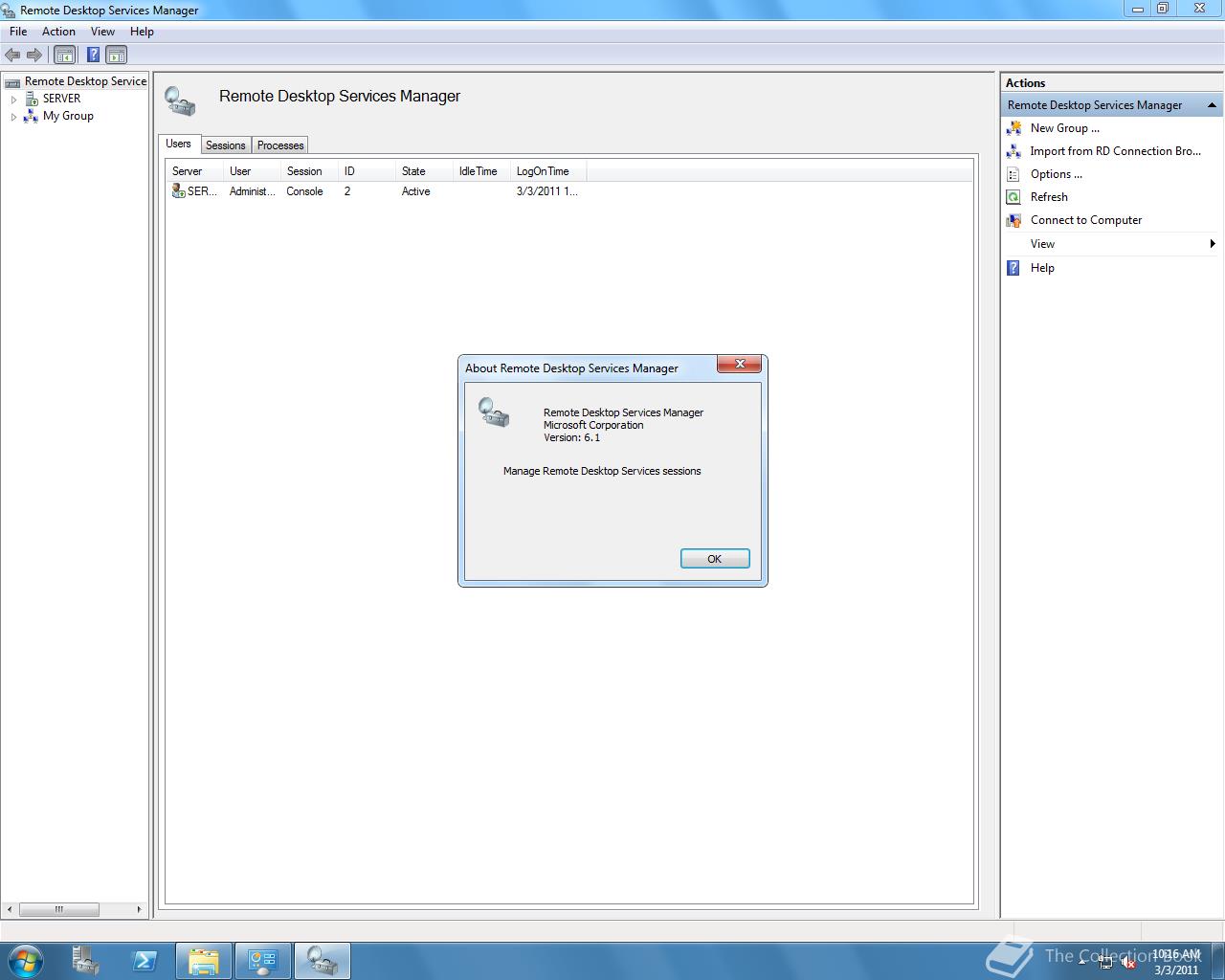
Task: Click the Forward arrow toolbar icon
Action: tap(34, 56)
